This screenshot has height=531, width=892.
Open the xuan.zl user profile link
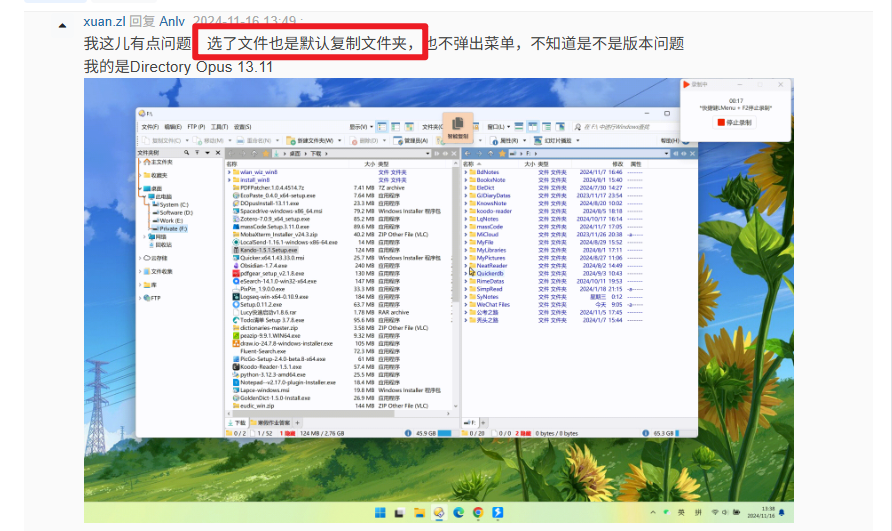coord(104,22)
